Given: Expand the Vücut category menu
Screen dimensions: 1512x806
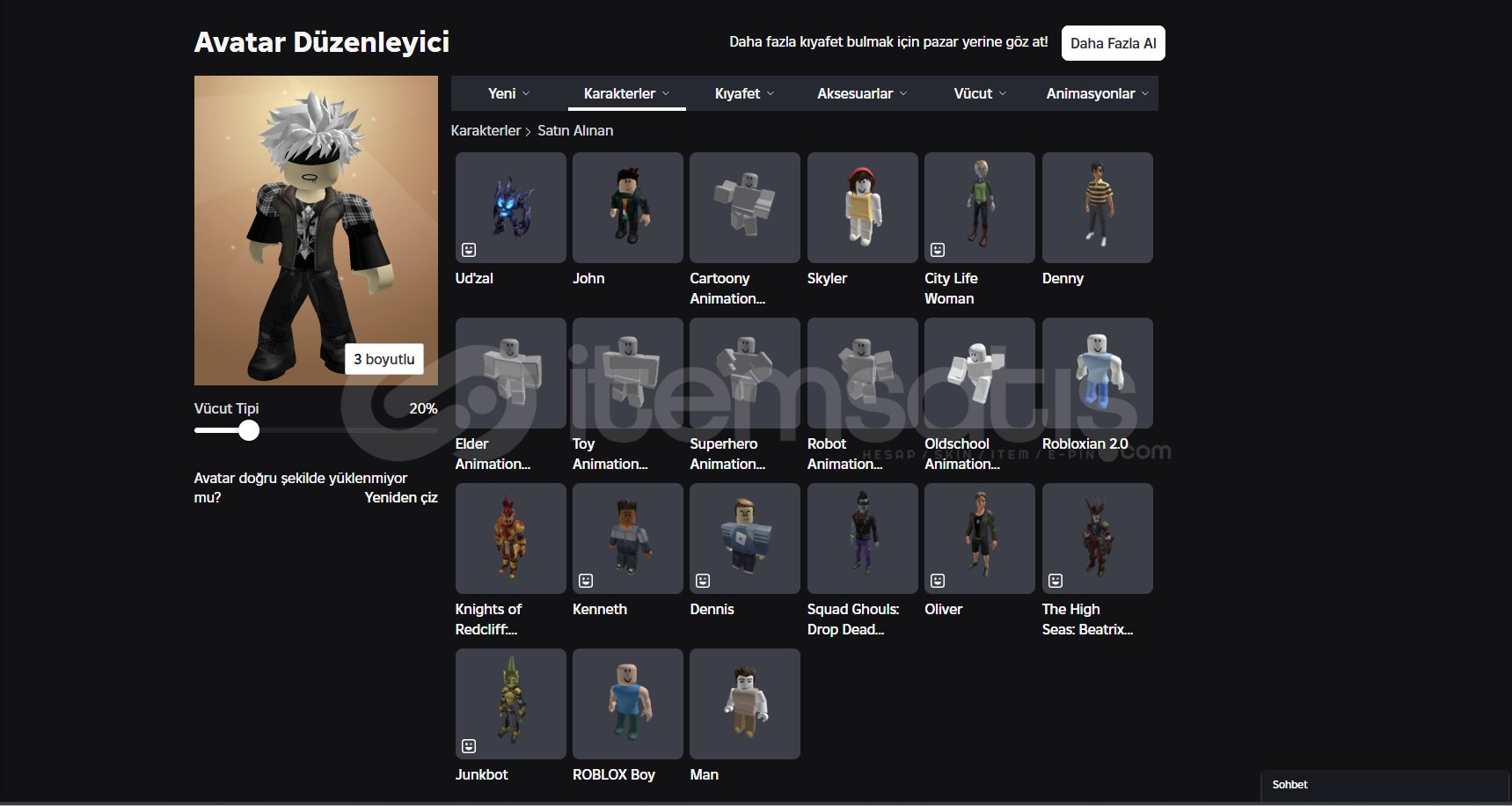Looking at the screenshot, I should (x=980, y=93).
